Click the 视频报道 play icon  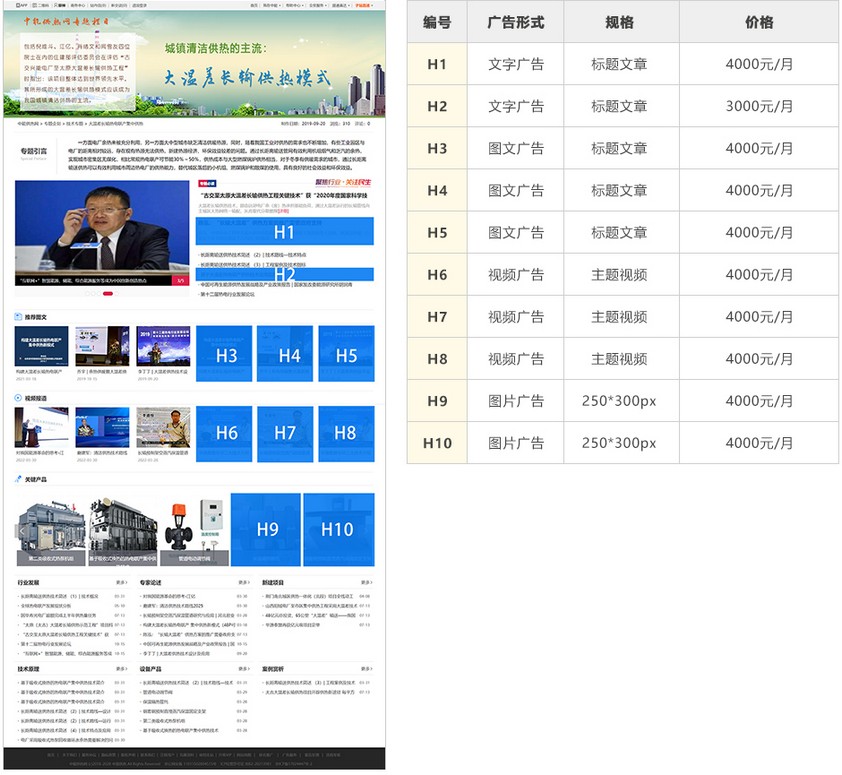[18, 398]
